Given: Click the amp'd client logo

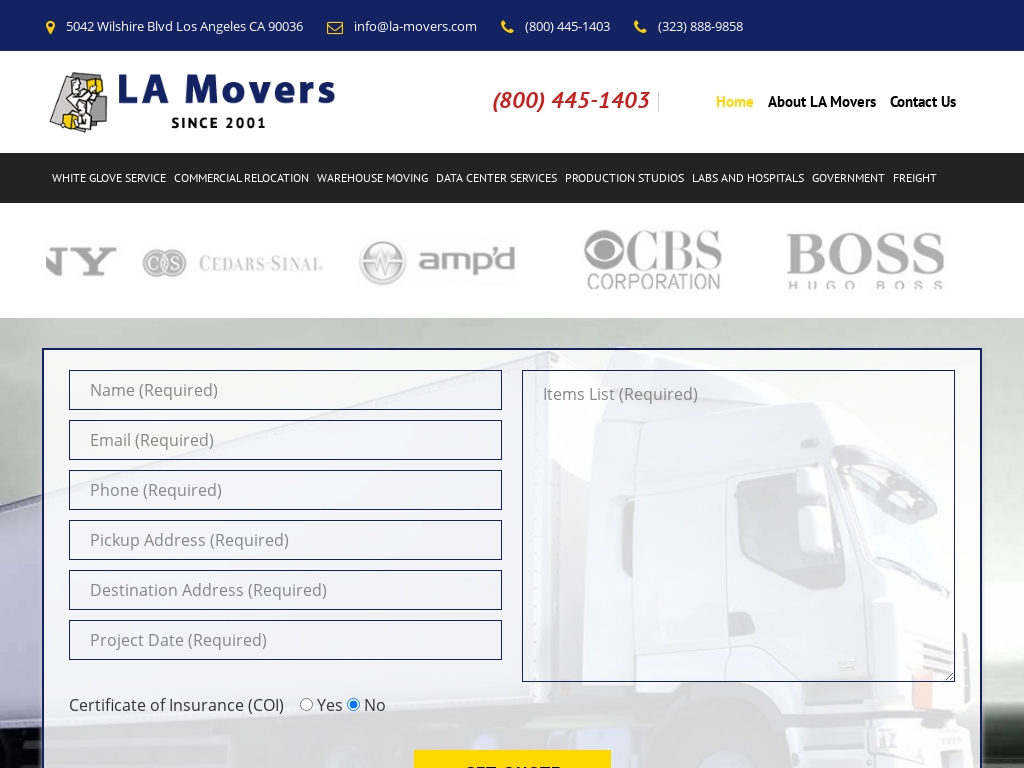Looking at the screenshot, I should click(437, 260).
